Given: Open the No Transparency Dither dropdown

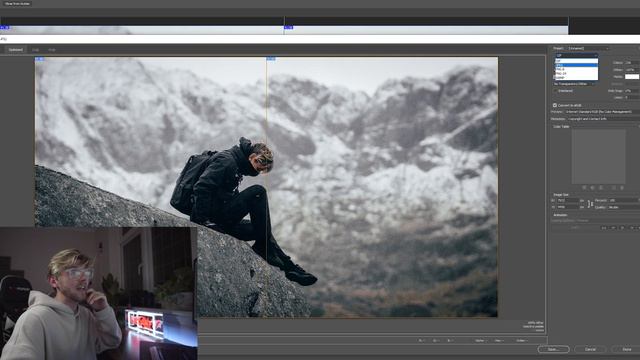Looking at the screenshot, I should (574, 84).
